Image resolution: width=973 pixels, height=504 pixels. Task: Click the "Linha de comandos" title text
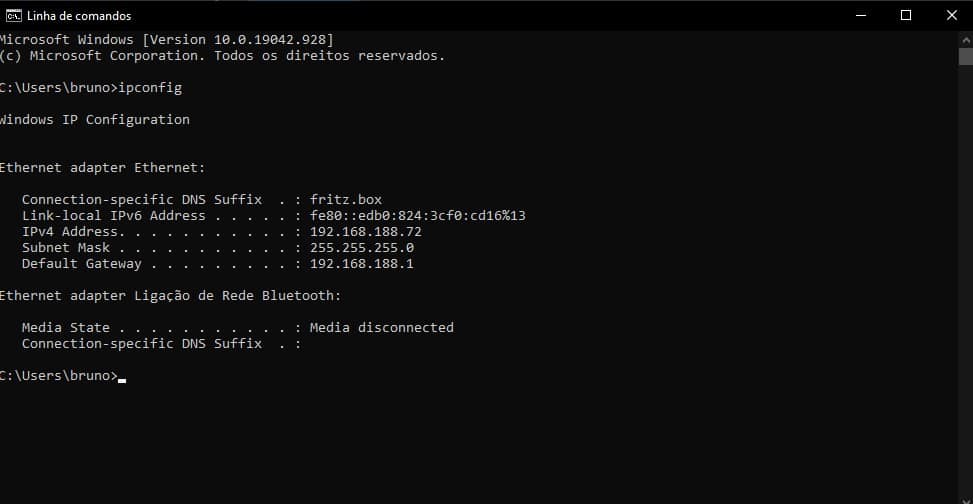pyautogui.click(x=79, y=16)
